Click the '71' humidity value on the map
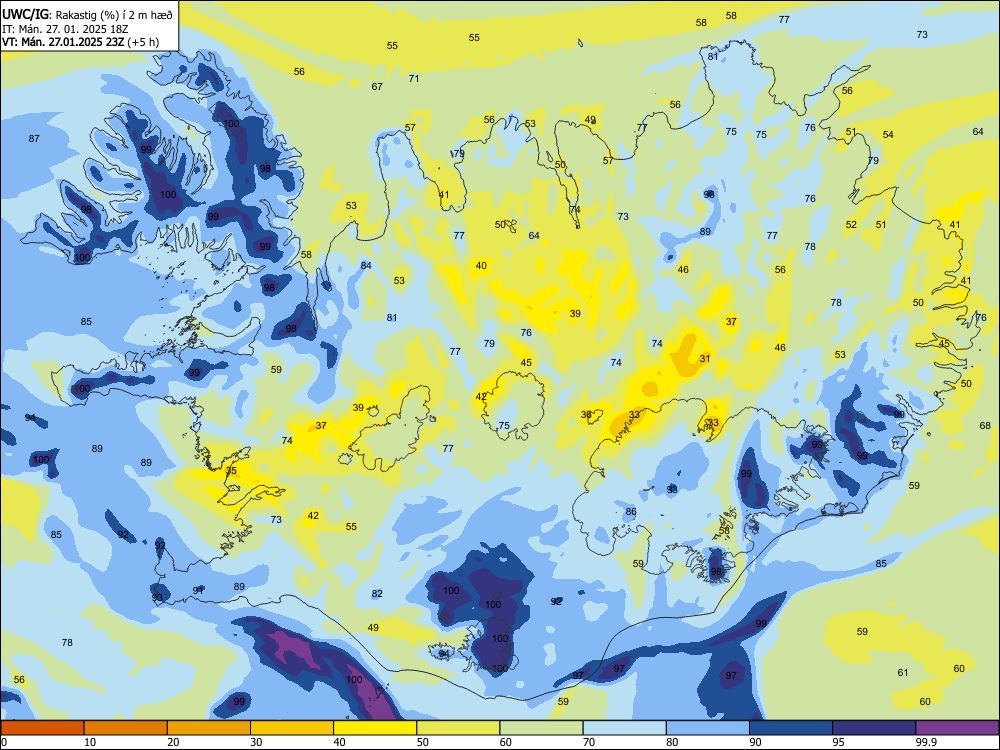 point(414,78)
